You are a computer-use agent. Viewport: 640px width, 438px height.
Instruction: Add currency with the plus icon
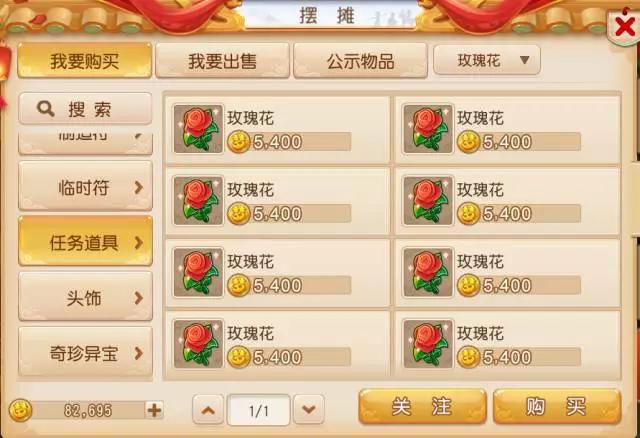pyautogui.click(x=154, y=410)
